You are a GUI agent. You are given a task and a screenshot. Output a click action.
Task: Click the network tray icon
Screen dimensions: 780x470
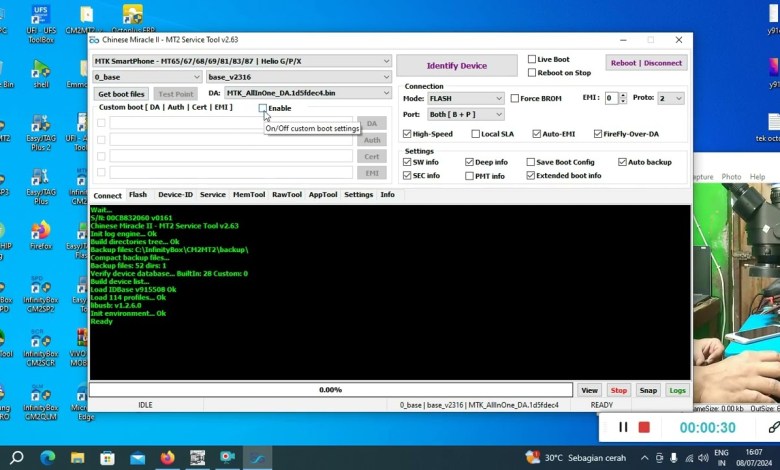coord(689,458)
